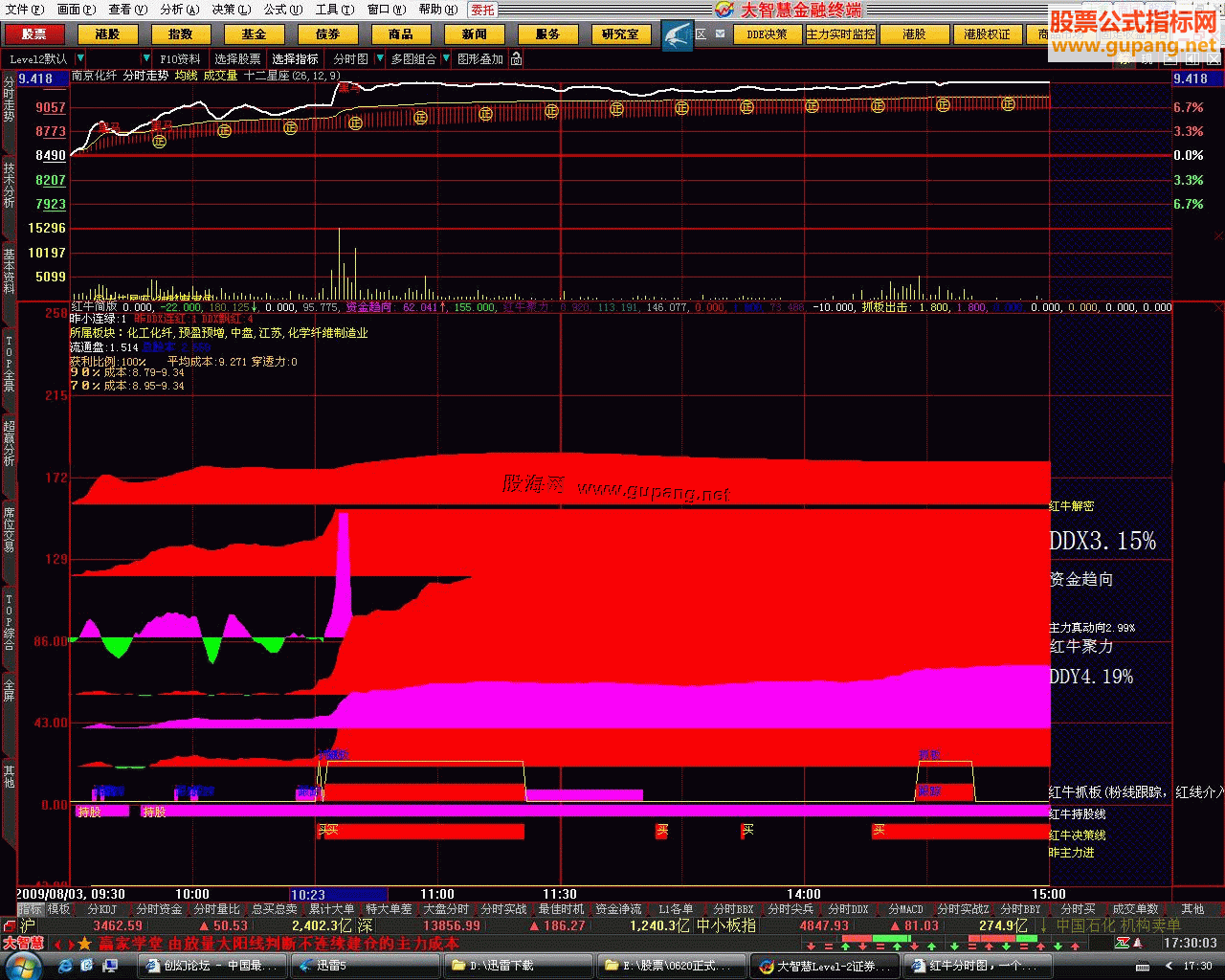Select the 累计大单 indicator tab
1225x980 pixels.
click(x=331, y=909)
